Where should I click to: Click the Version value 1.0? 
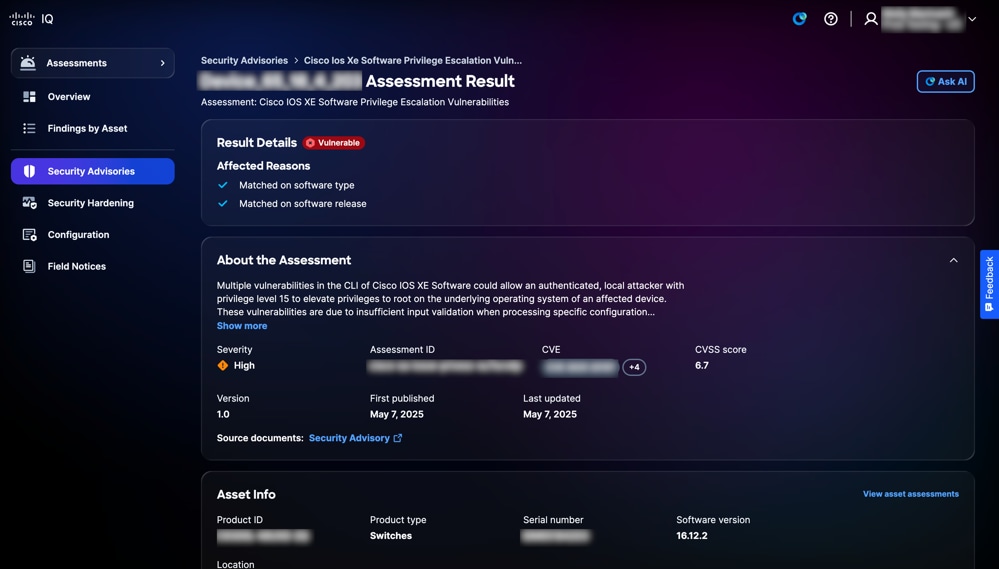[223, 414]
